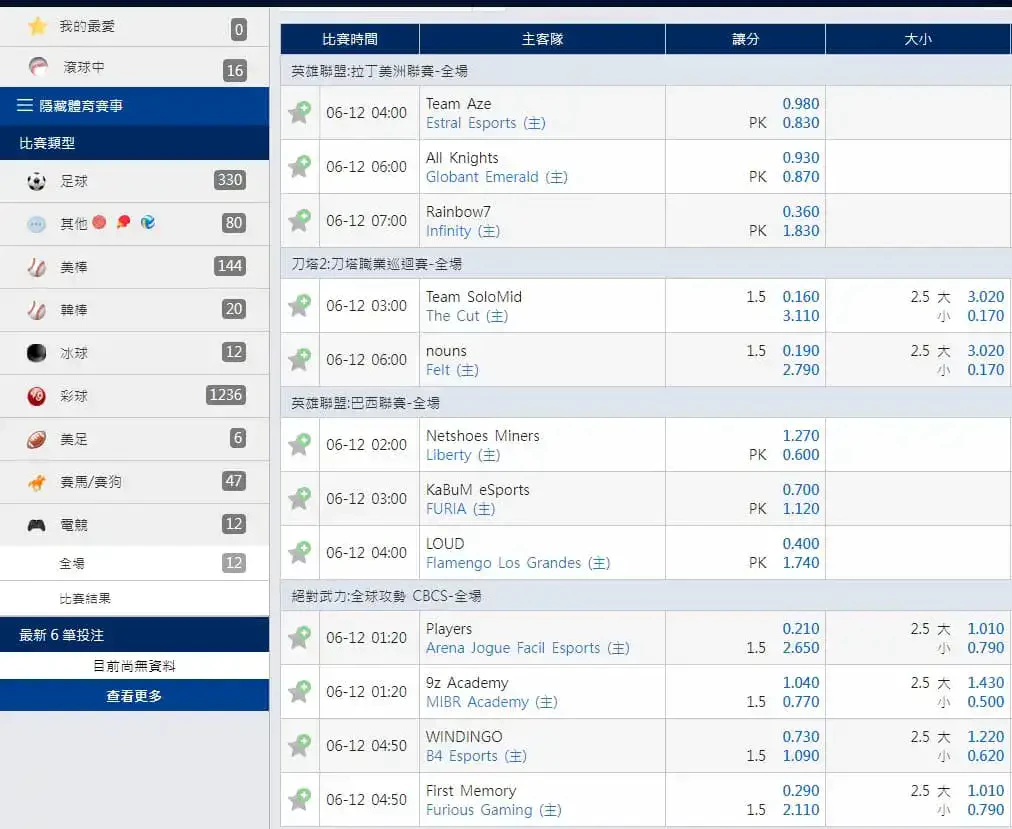The image size is (1012, 829).
Task: Collapse sports list with 隱藏體育賽事
Action: [134, 106]
